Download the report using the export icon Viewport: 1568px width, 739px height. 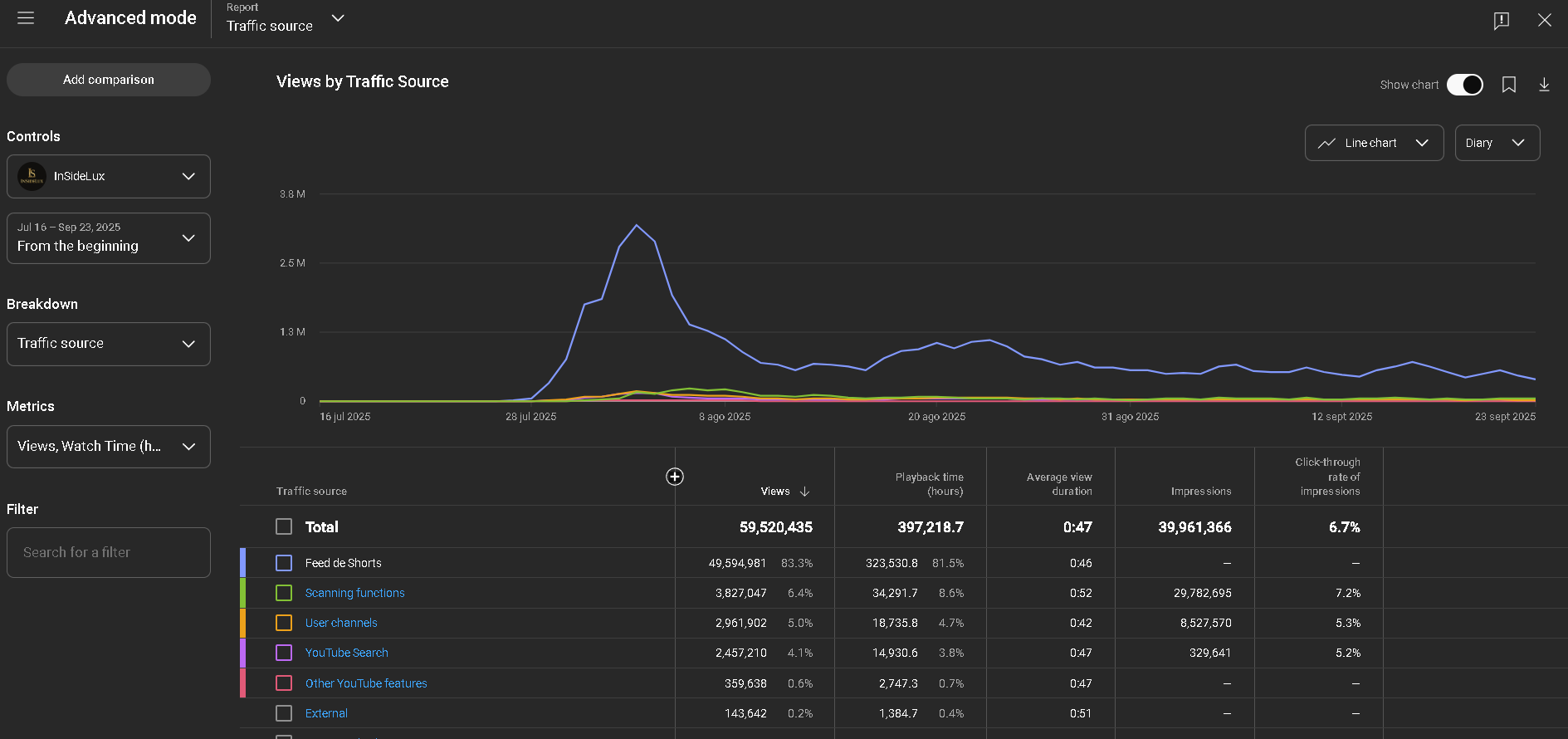(x=1544, y=85)
